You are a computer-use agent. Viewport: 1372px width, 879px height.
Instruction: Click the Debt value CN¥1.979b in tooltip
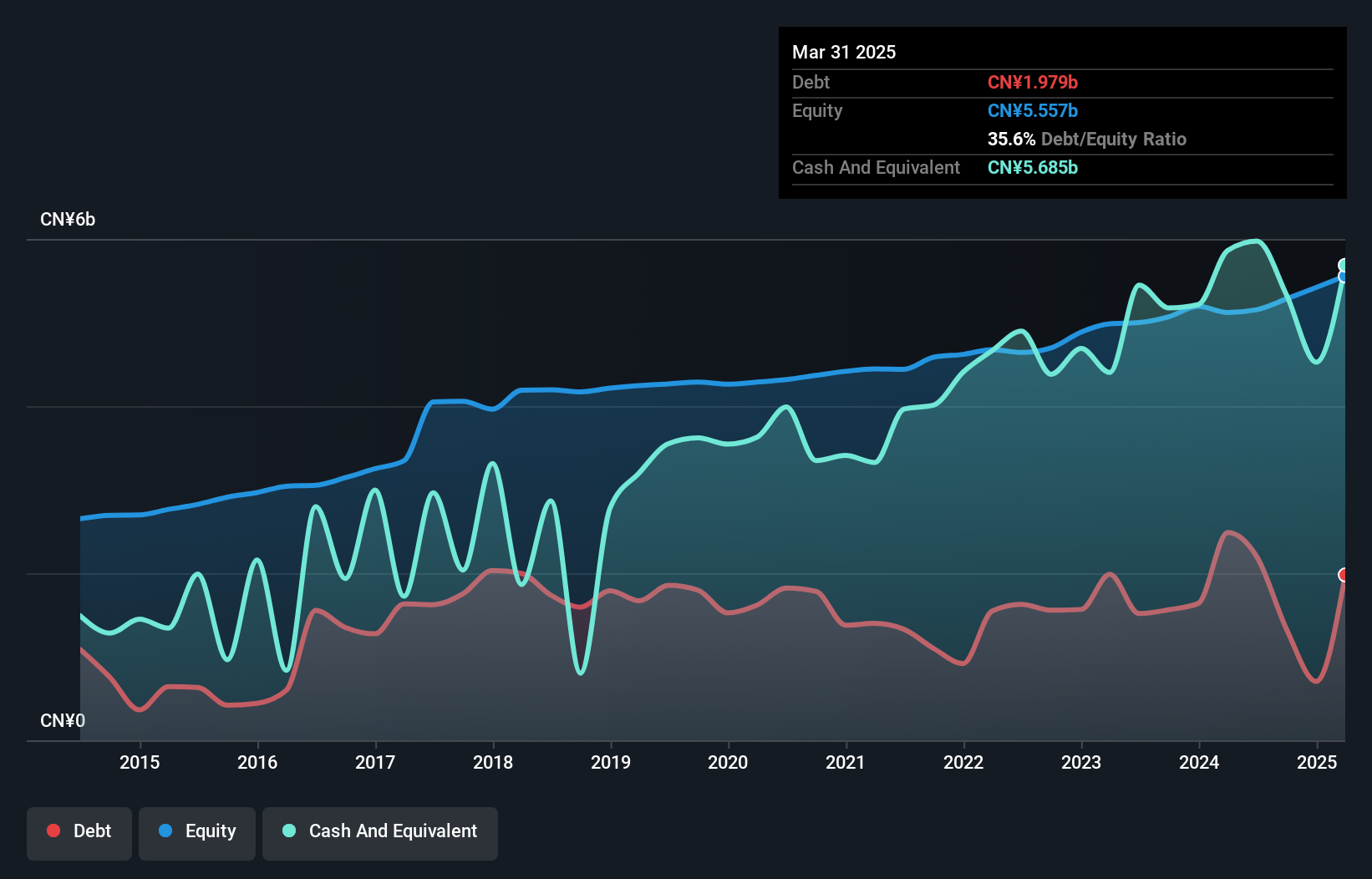[x=1033, y=83]
